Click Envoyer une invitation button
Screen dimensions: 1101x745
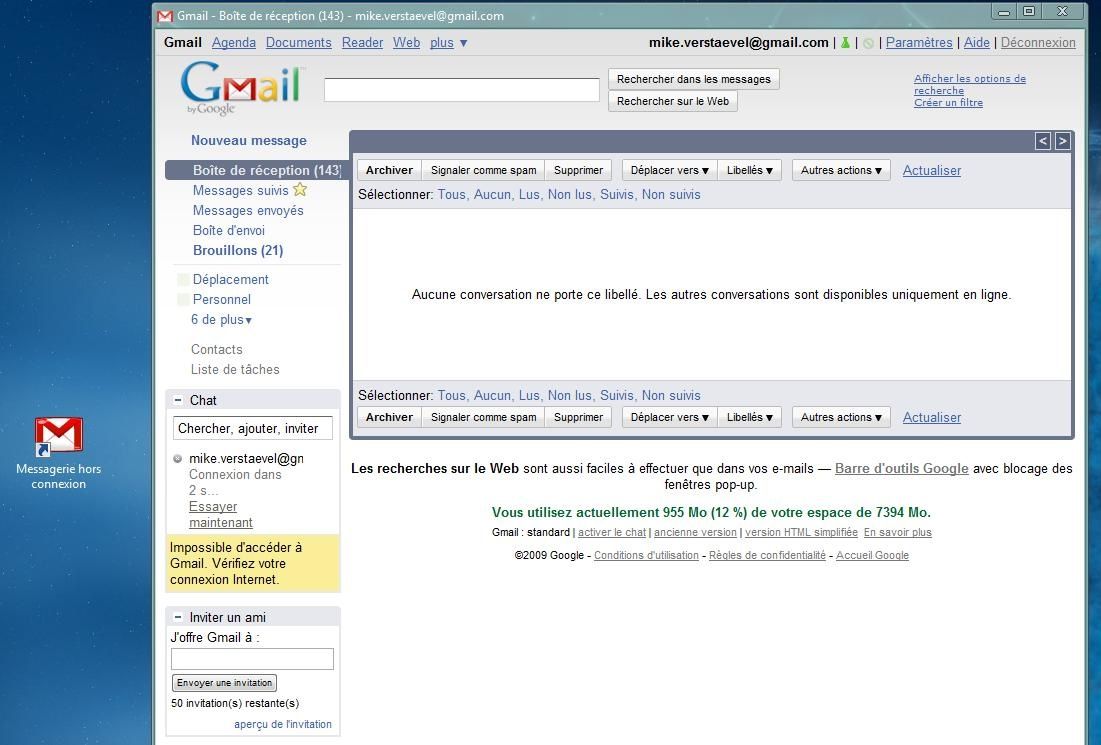tap(225, 683)
